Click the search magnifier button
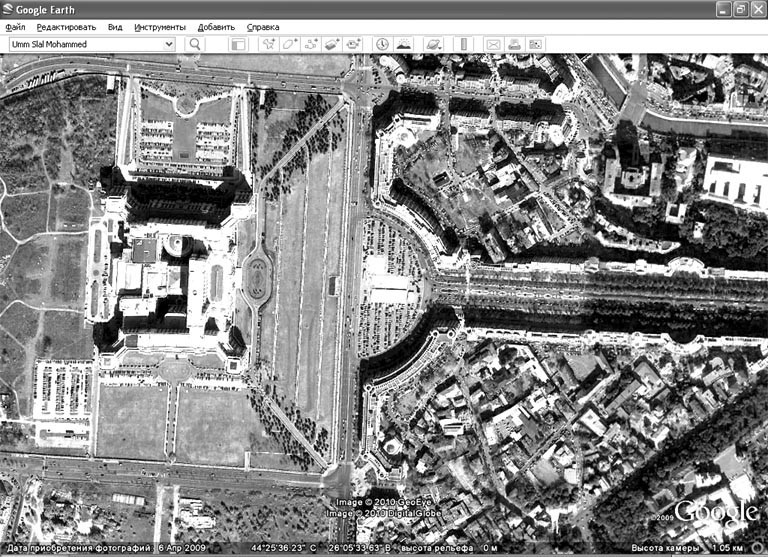This screenshot has width=768, height=557. tap(194, 44)
